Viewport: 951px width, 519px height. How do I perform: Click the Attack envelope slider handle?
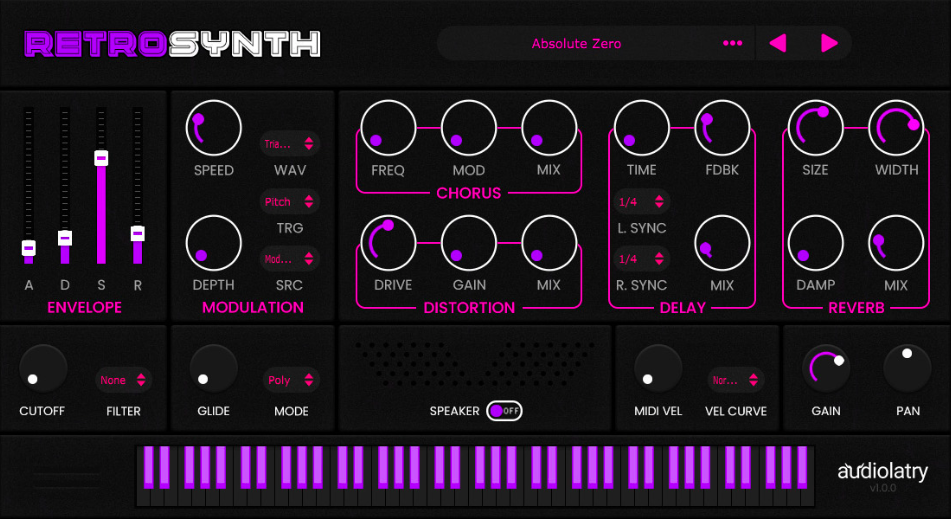coord(29,247)
